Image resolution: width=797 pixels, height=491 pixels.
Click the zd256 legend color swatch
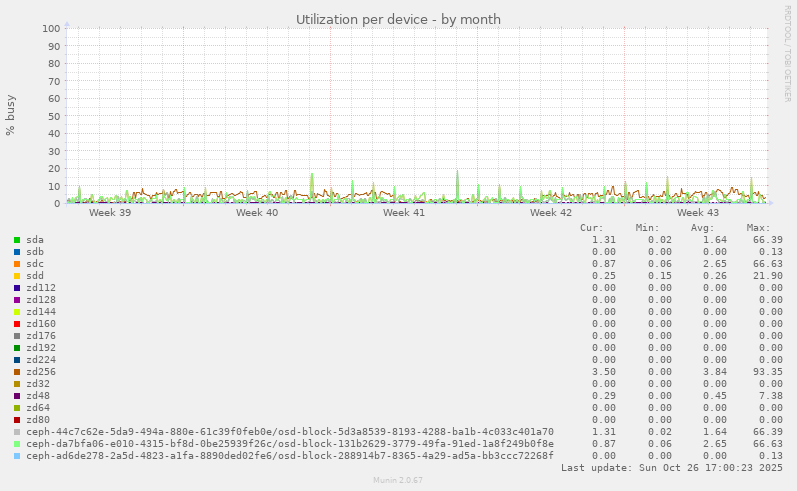(17, 372)
